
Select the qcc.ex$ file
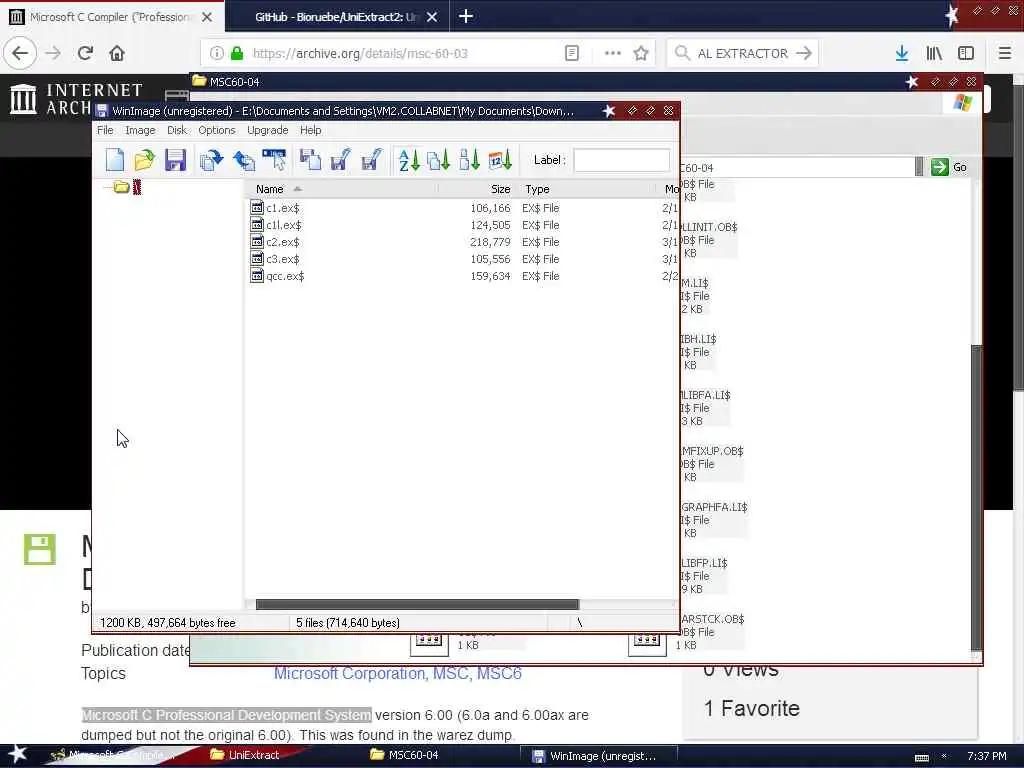pyautogui.click(x=278, y=276)
